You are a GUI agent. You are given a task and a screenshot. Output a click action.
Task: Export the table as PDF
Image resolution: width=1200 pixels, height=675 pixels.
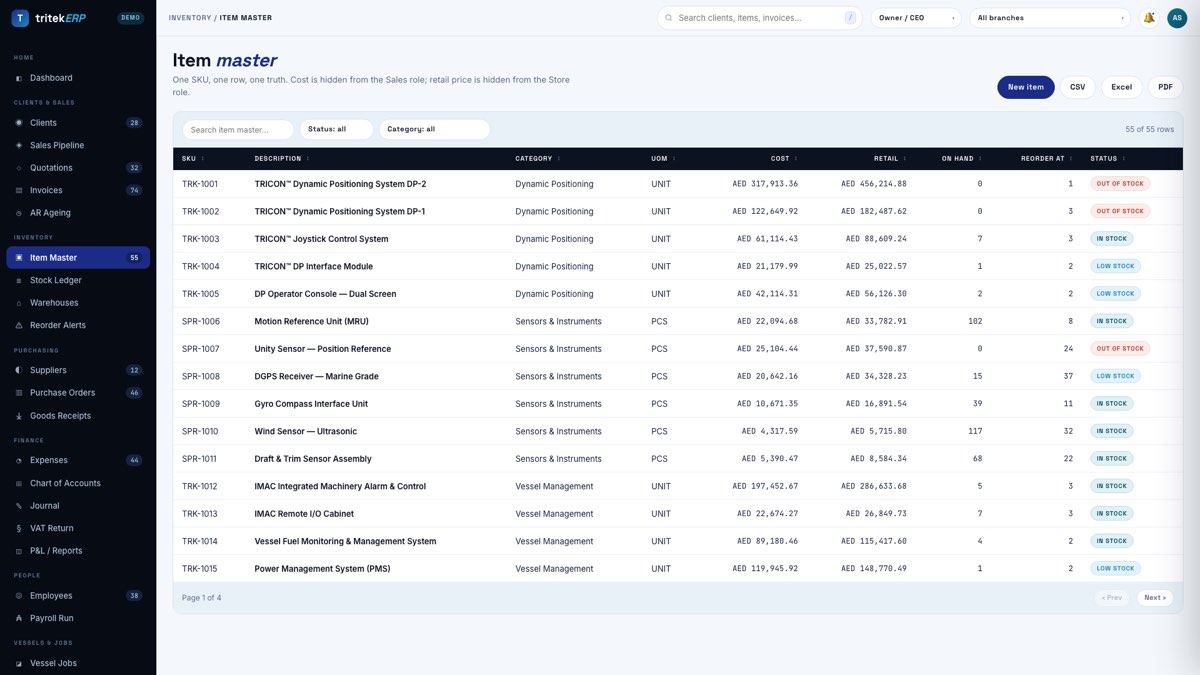pyautogui.click(x=1166, y=87)
